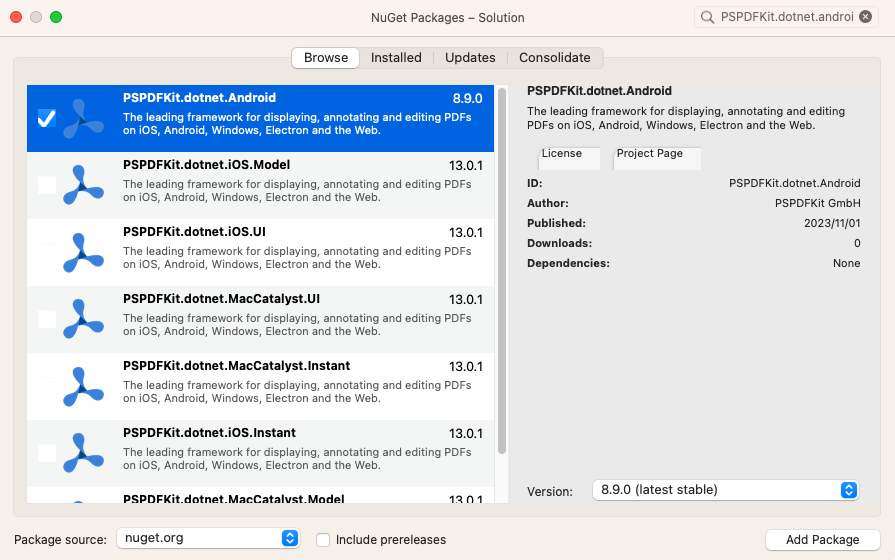
Task: Click the PSPDFKit.dotnet.iOS.Model package logo
Action: [x=83, y=186]
